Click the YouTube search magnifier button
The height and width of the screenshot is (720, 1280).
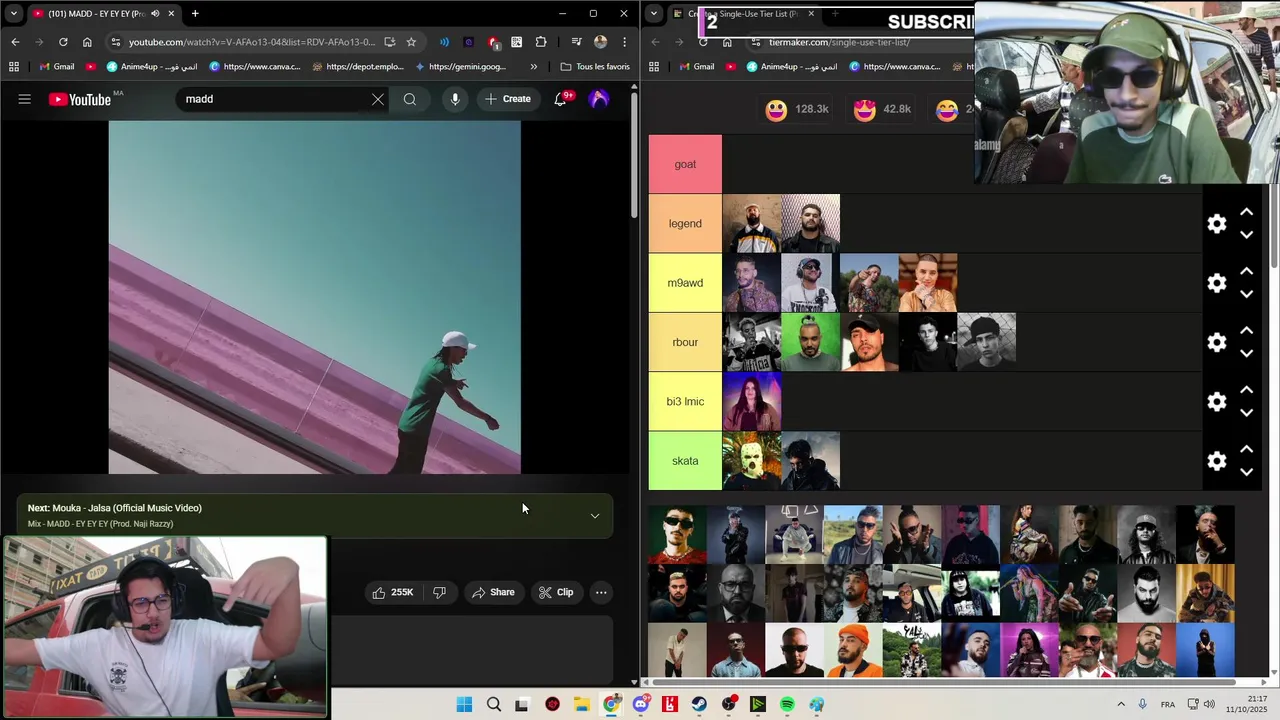(410, 99)
